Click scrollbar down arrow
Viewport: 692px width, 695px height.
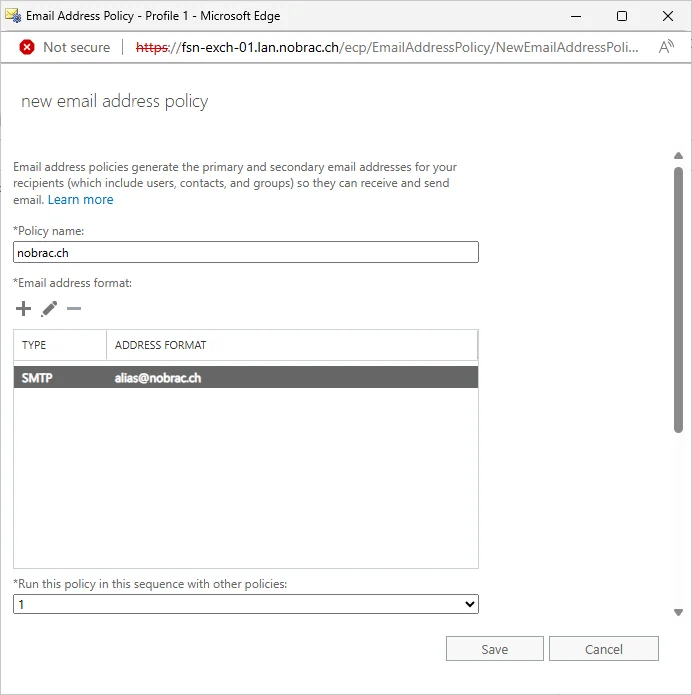coord(678,613)
